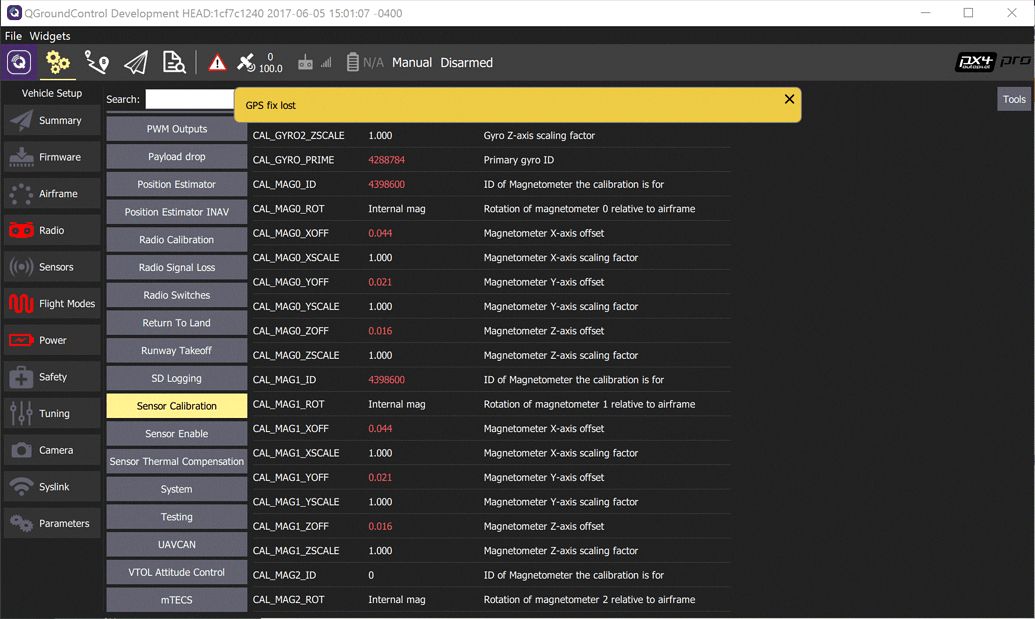
Task: Select Testing parameter group
Action: (x=177, y=517)
